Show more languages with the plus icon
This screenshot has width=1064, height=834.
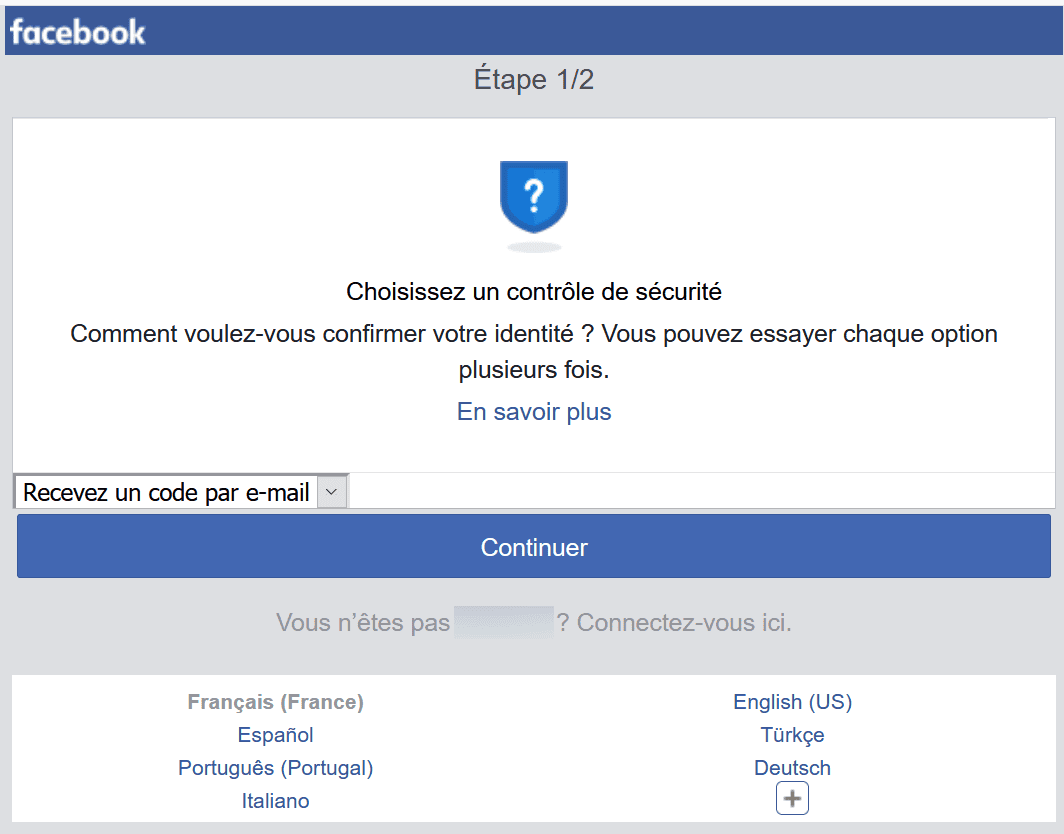click(792, 798)
